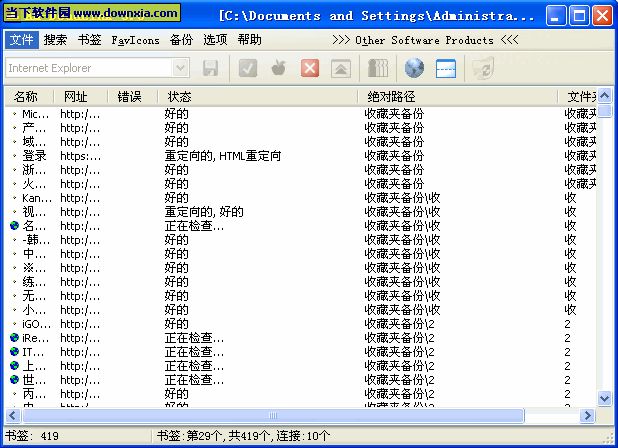618x448 pixels.
Task: Open the 文件 menu
Action: [x=21, y=40]
